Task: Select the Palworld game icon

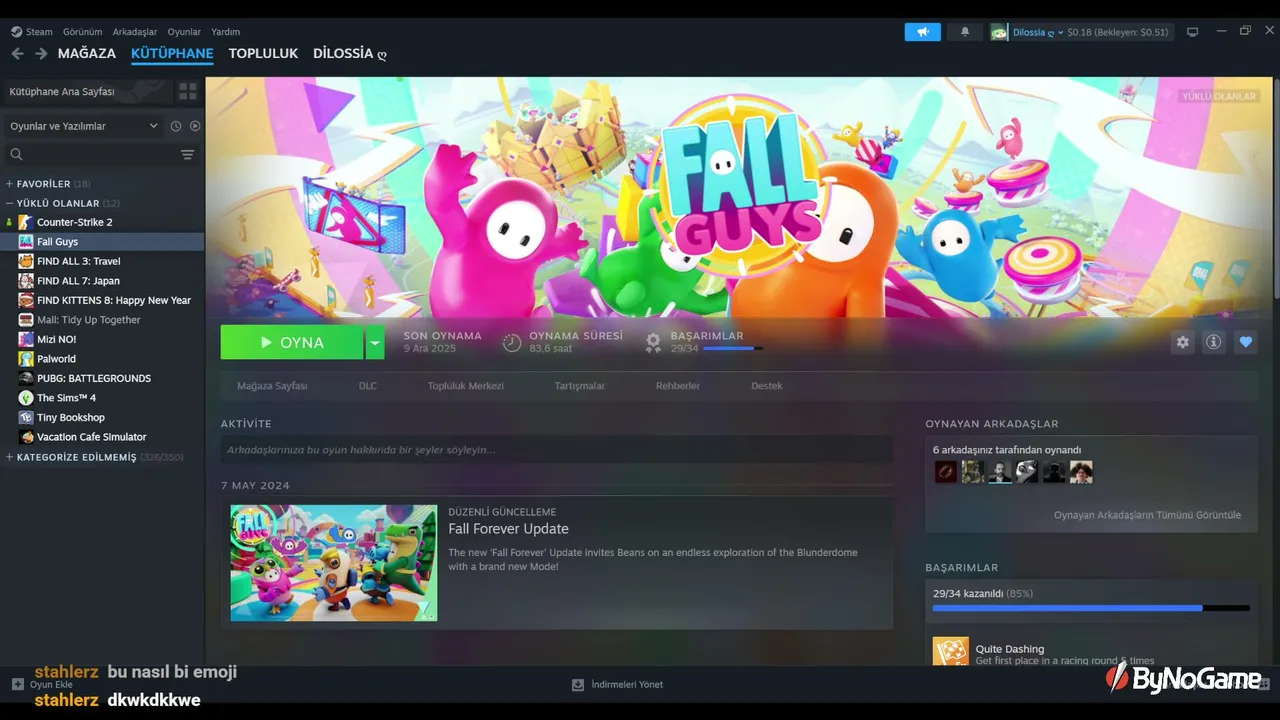Action: point(26,359)
